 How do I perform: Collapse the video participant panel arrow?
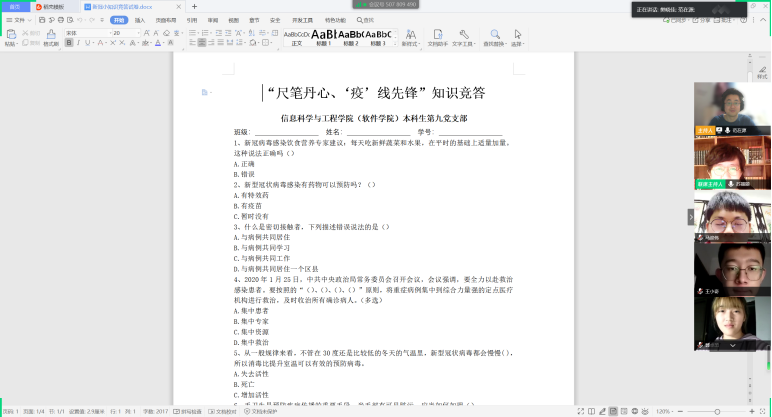[x=690, y=216]
